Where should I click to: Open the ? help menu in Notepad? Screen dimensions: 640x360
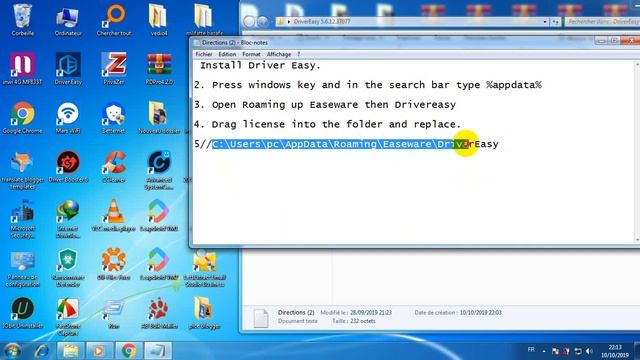tap(298, 54)
